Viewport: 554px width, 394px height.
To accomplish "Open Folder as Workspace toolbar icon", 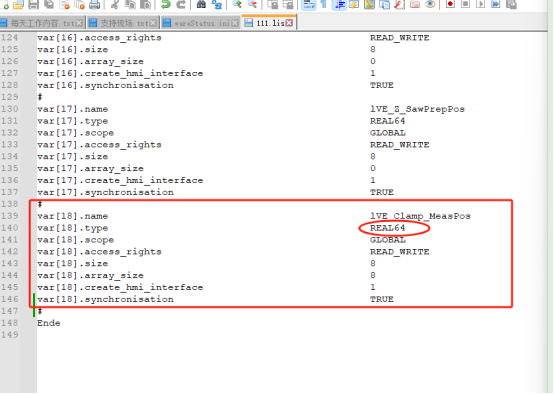I will [415, 4].
